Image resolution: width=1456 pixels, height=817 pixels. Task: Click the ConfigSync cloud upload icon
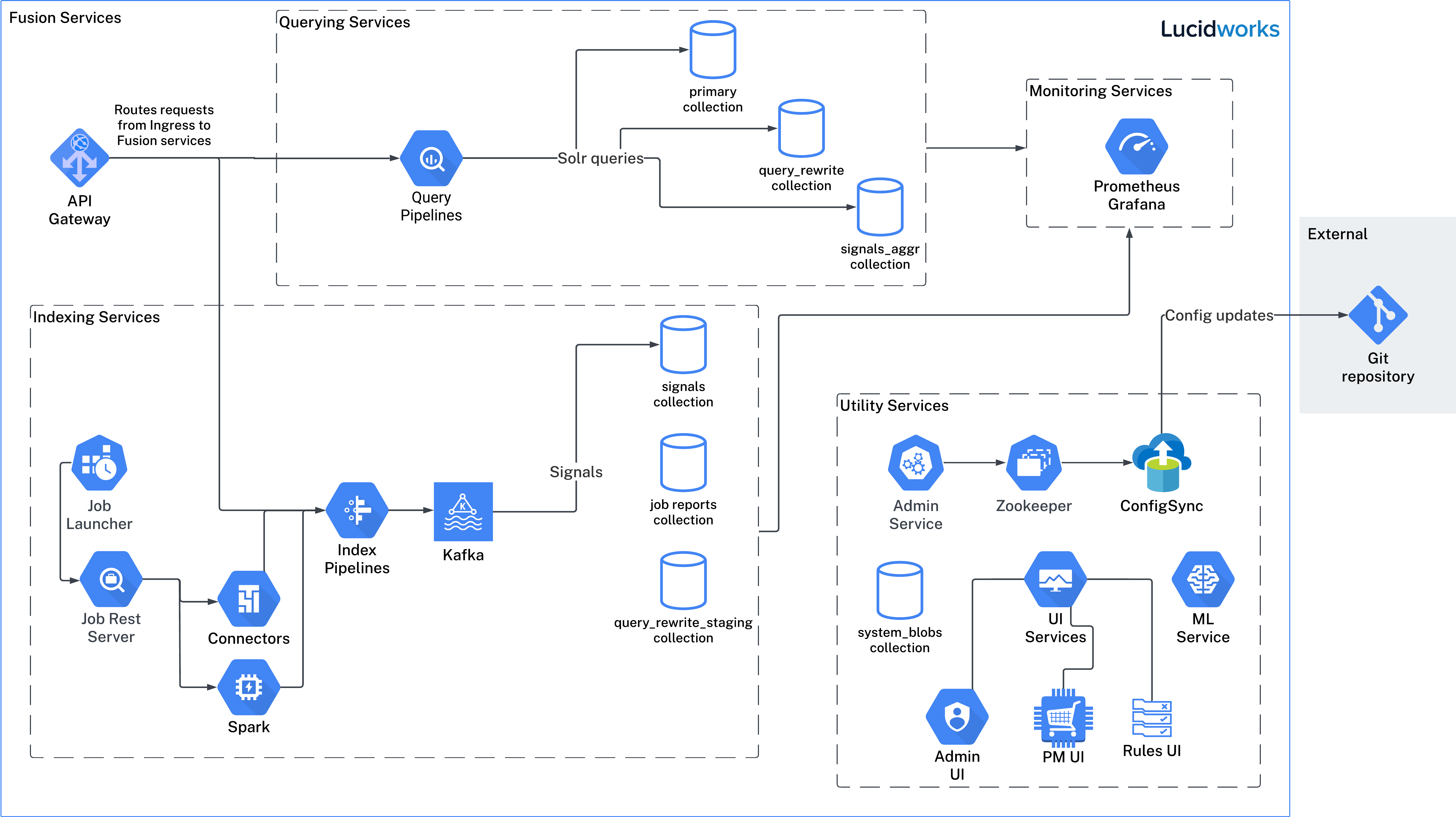[x=1162, y=462]
